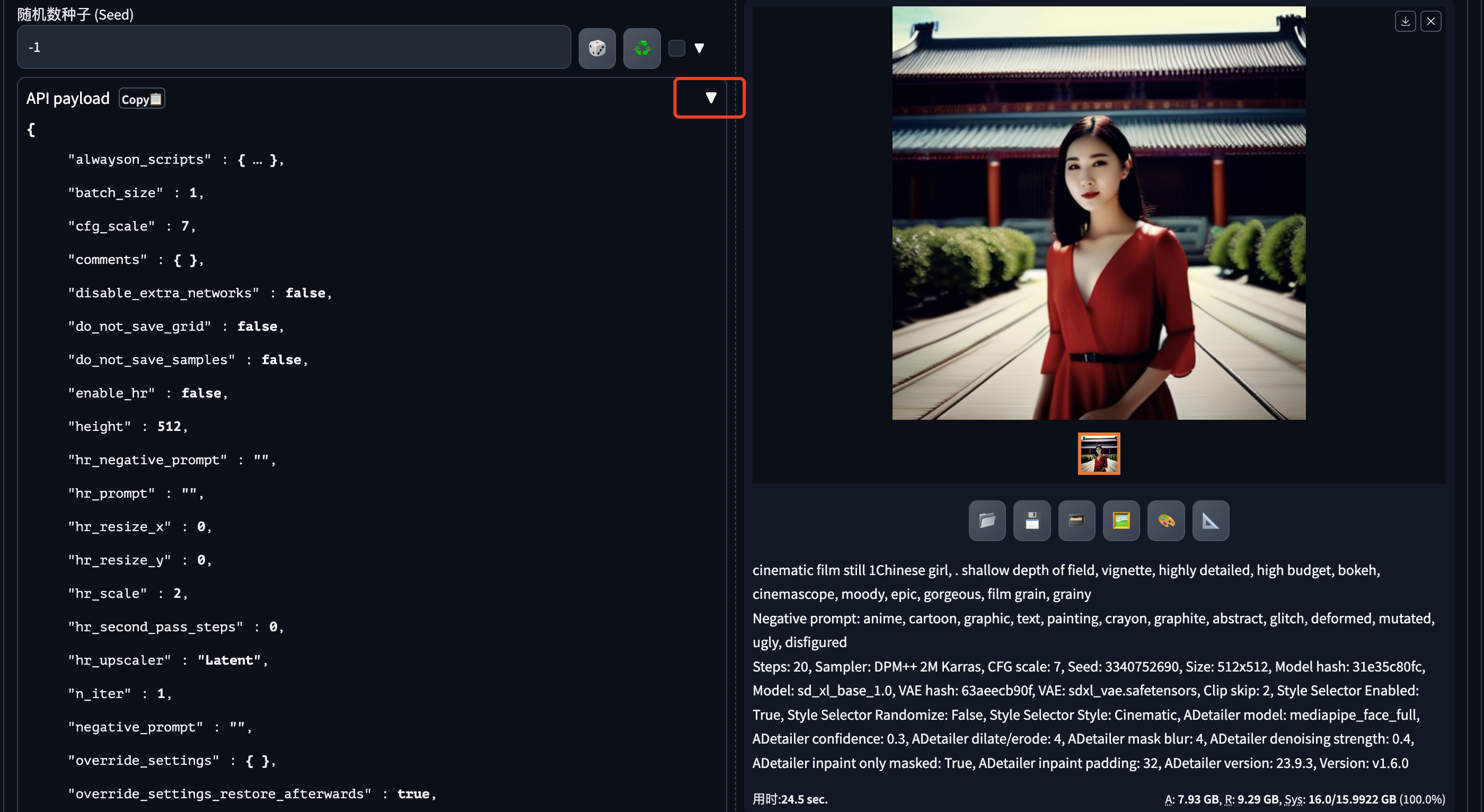Click the "hr_upscaler" : "Latent" line
Viewport: 1484px width, 812px height.
click(168, 660)
